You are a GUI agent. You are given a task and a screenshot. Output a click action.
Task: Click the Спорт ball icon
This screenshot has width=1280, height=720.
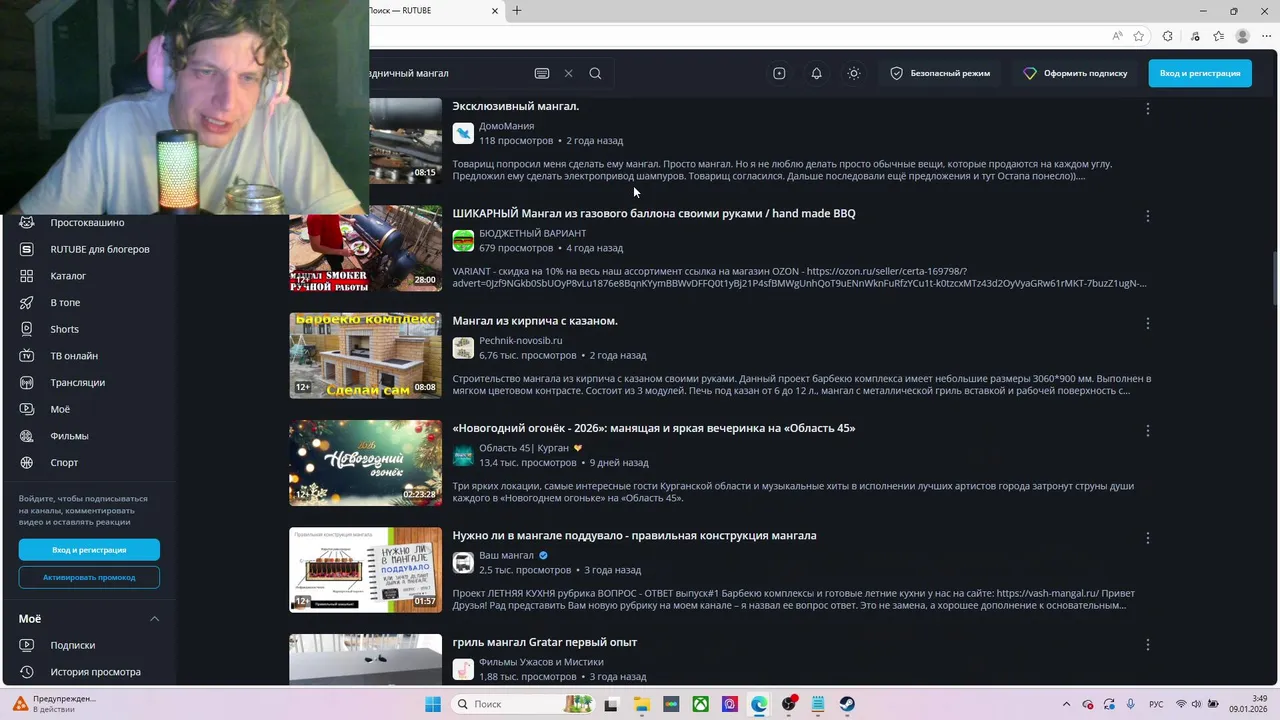pos(27,462)
